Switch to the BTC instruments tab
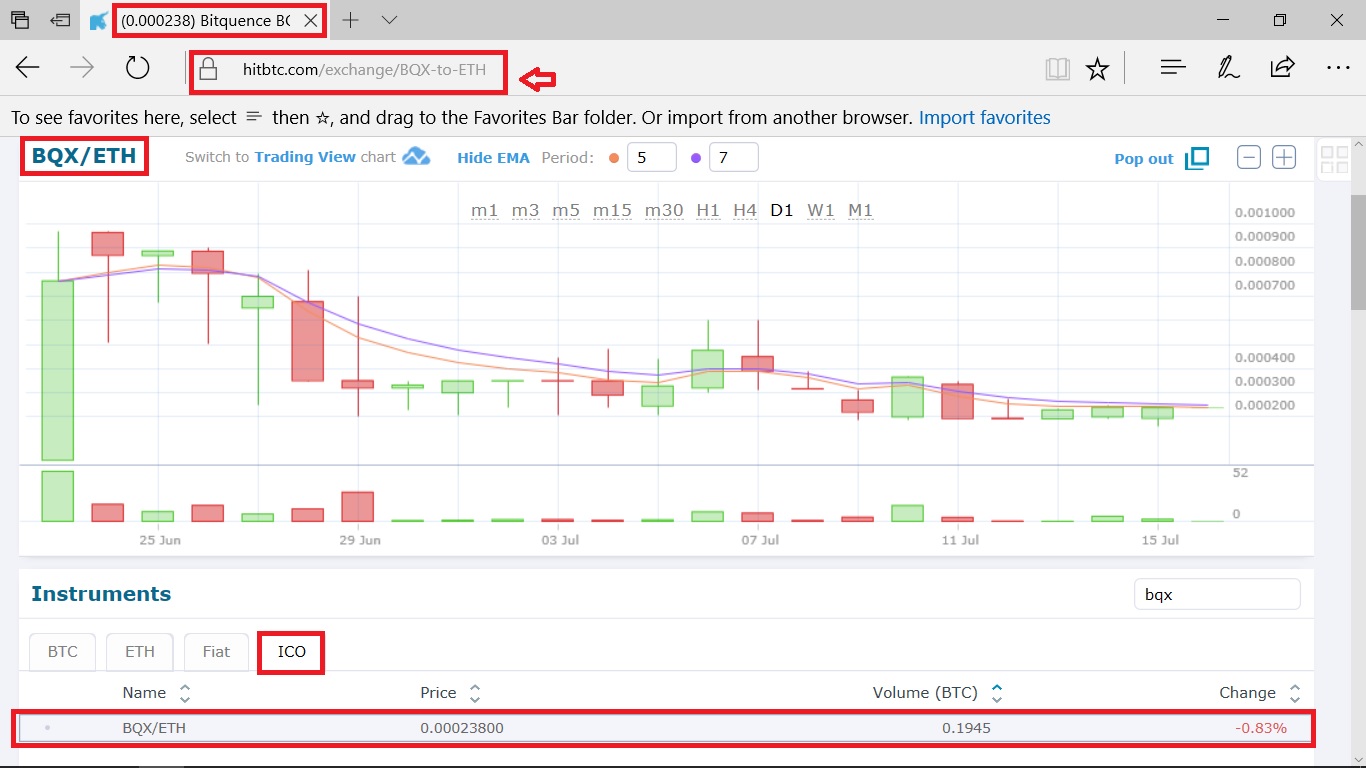Image resolution: width=1366 pixels, height=768 pixels. coord(63,652)
